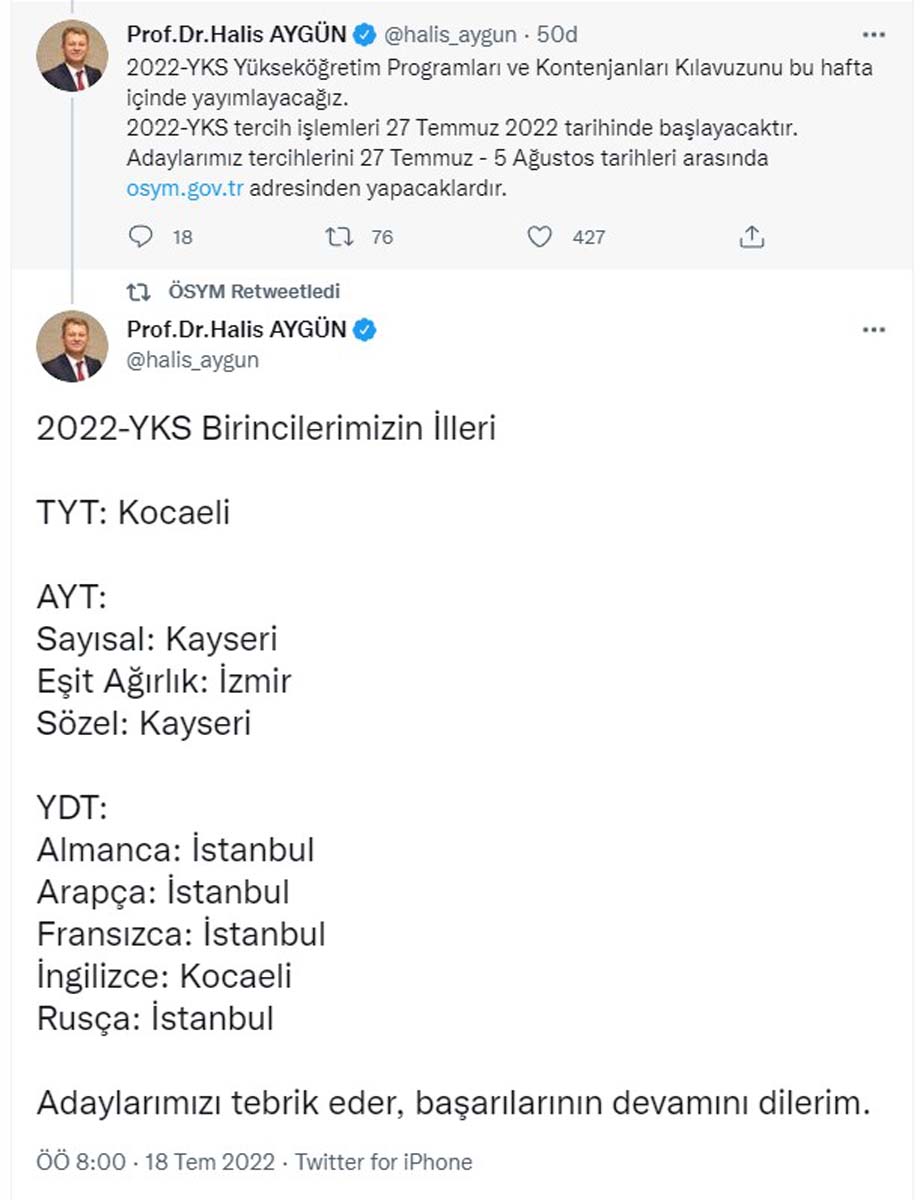Click the blue checkmark on the second tweet
Screen dimensions: 920x1200
(364, 329)
